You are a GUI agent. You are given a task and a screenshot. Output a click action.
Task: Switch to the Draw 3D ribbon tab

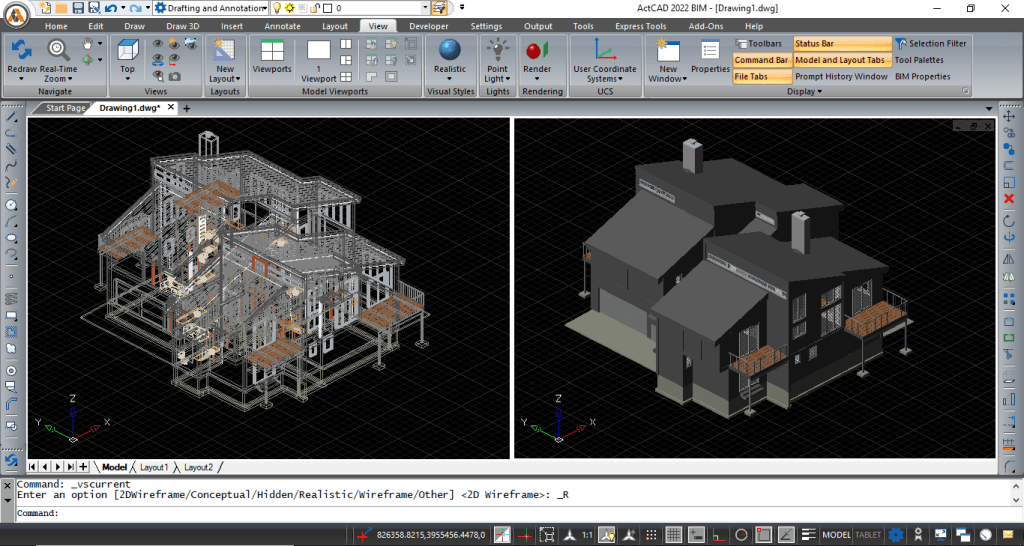pyautogui.click(x=181, y=26)
